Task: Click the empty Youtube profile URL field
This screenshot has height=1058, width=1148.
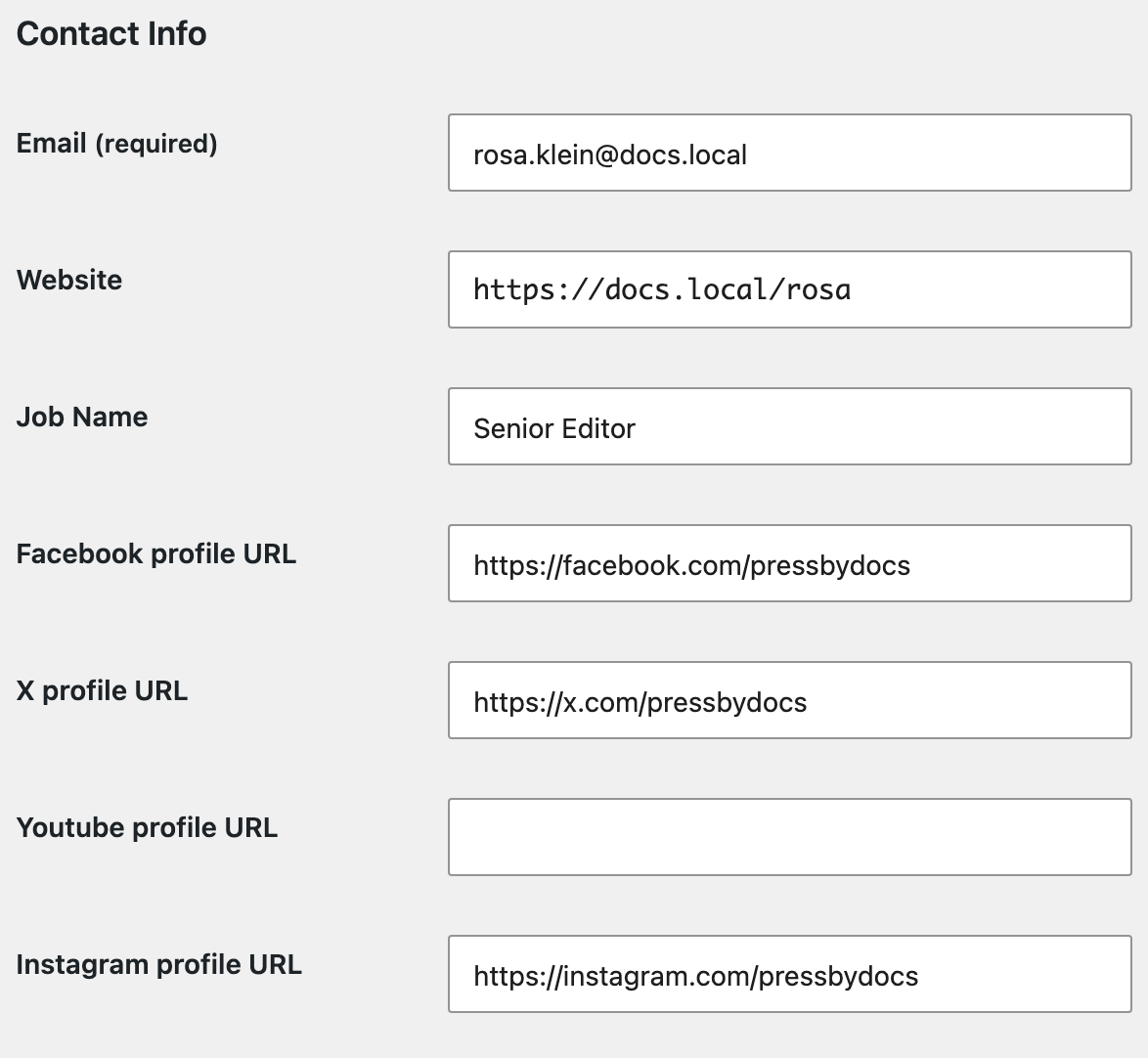Action: pyautogui.click(x=790, y=837)
